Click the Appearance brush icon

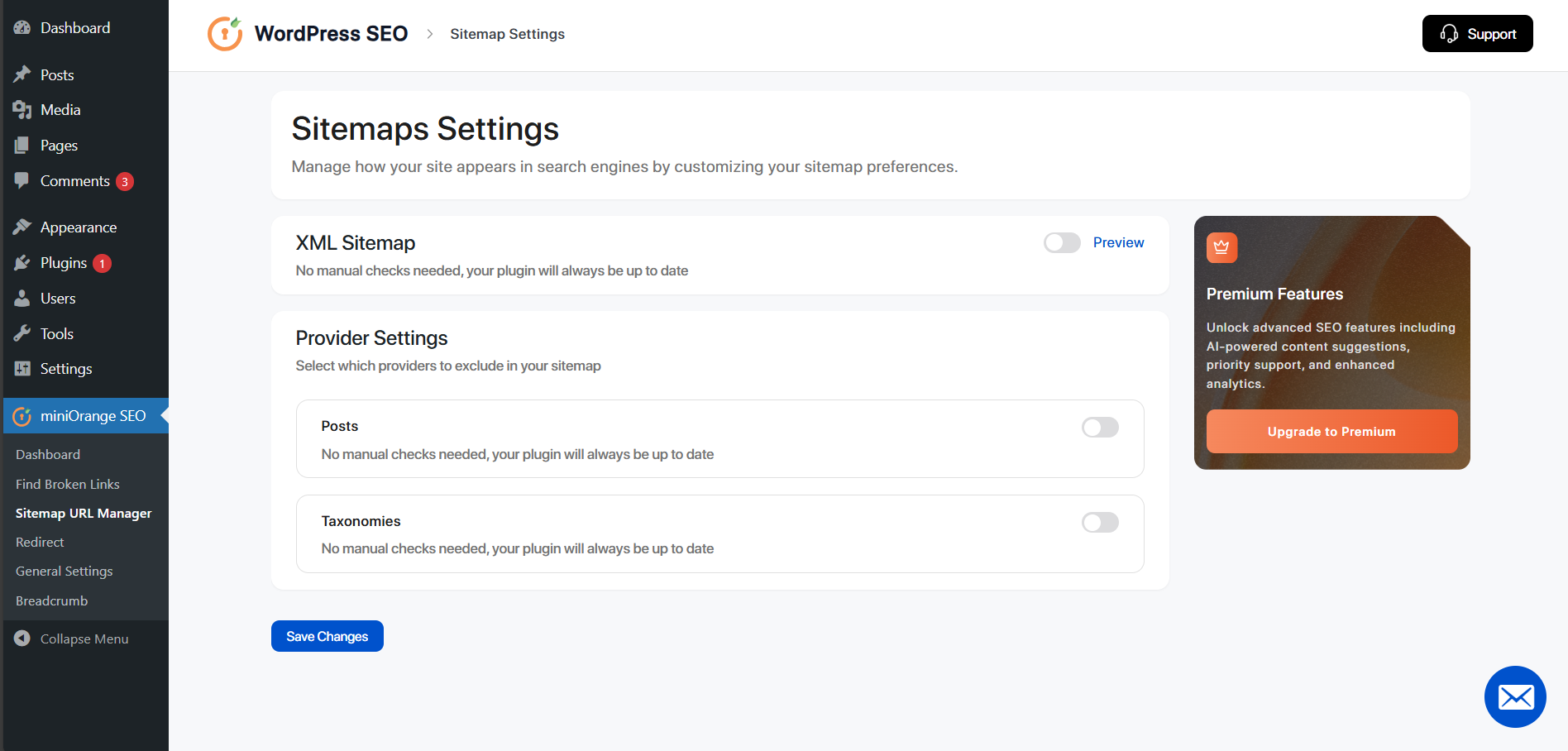point(22,226)
